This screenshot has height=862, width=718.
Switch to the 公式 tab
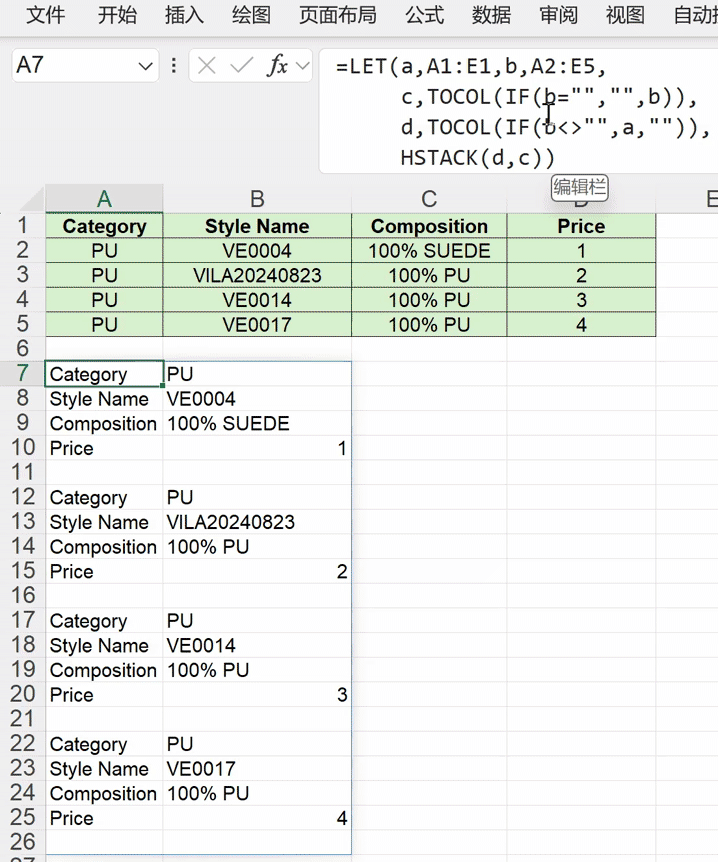click(x=424, y=15)
